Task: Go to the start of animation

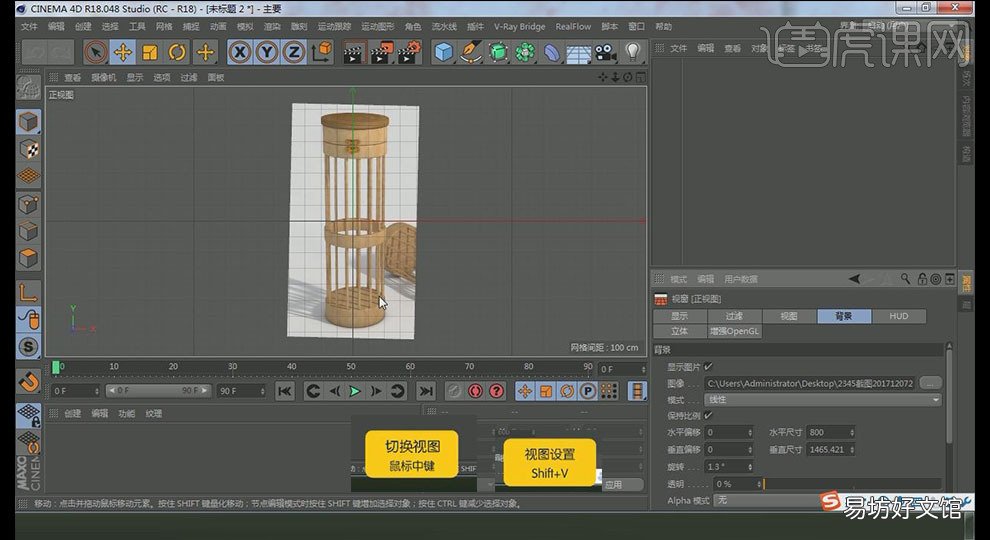Action: tap(285, 392)
